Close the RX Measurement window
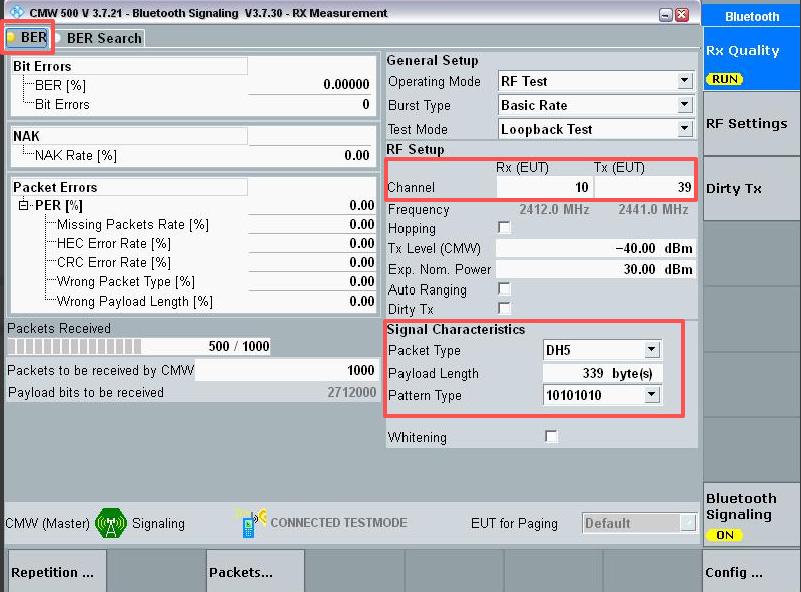This screenshot has width=801, height=592. [x=682, y=15]
